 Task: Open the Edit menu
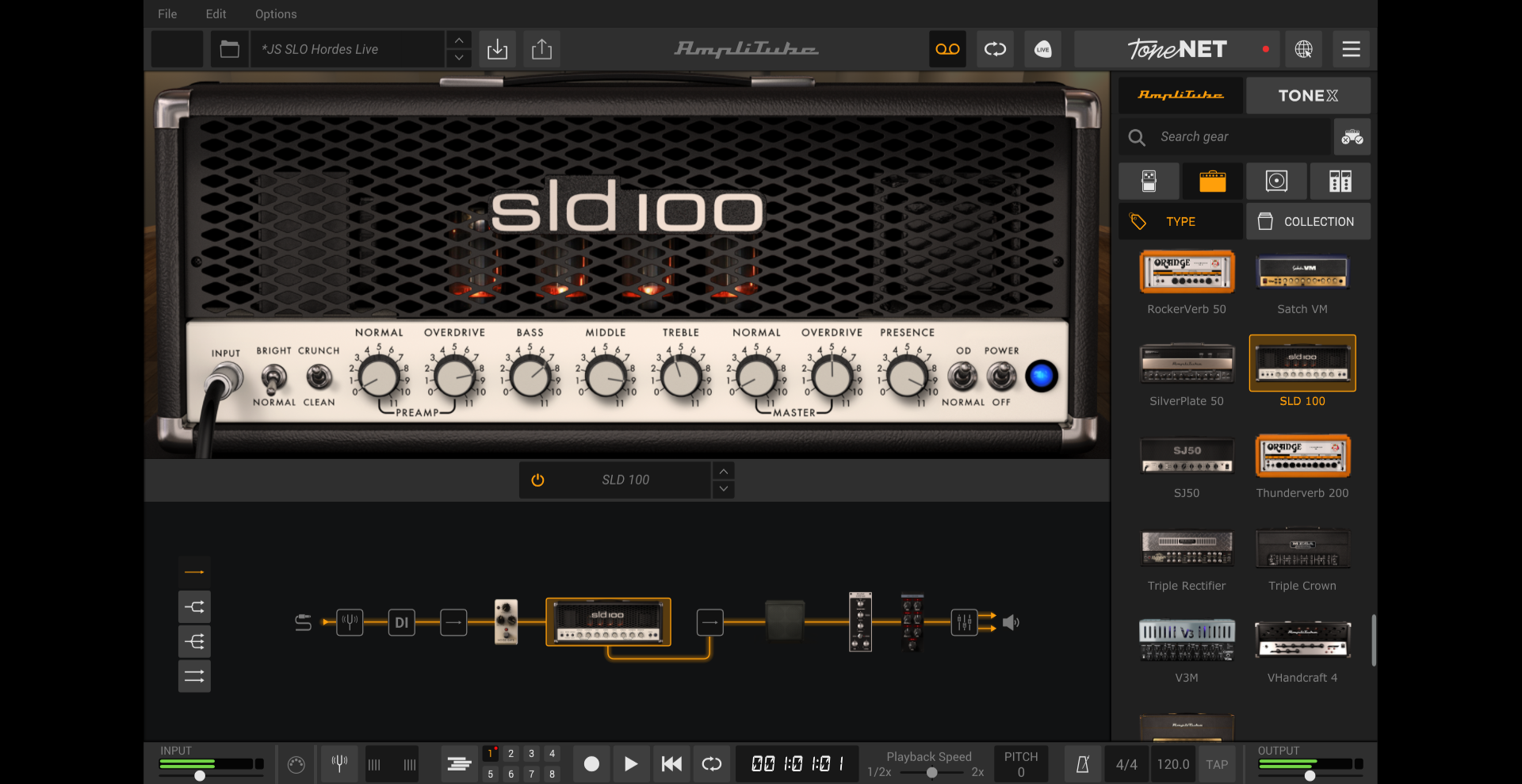coord(216,14)
